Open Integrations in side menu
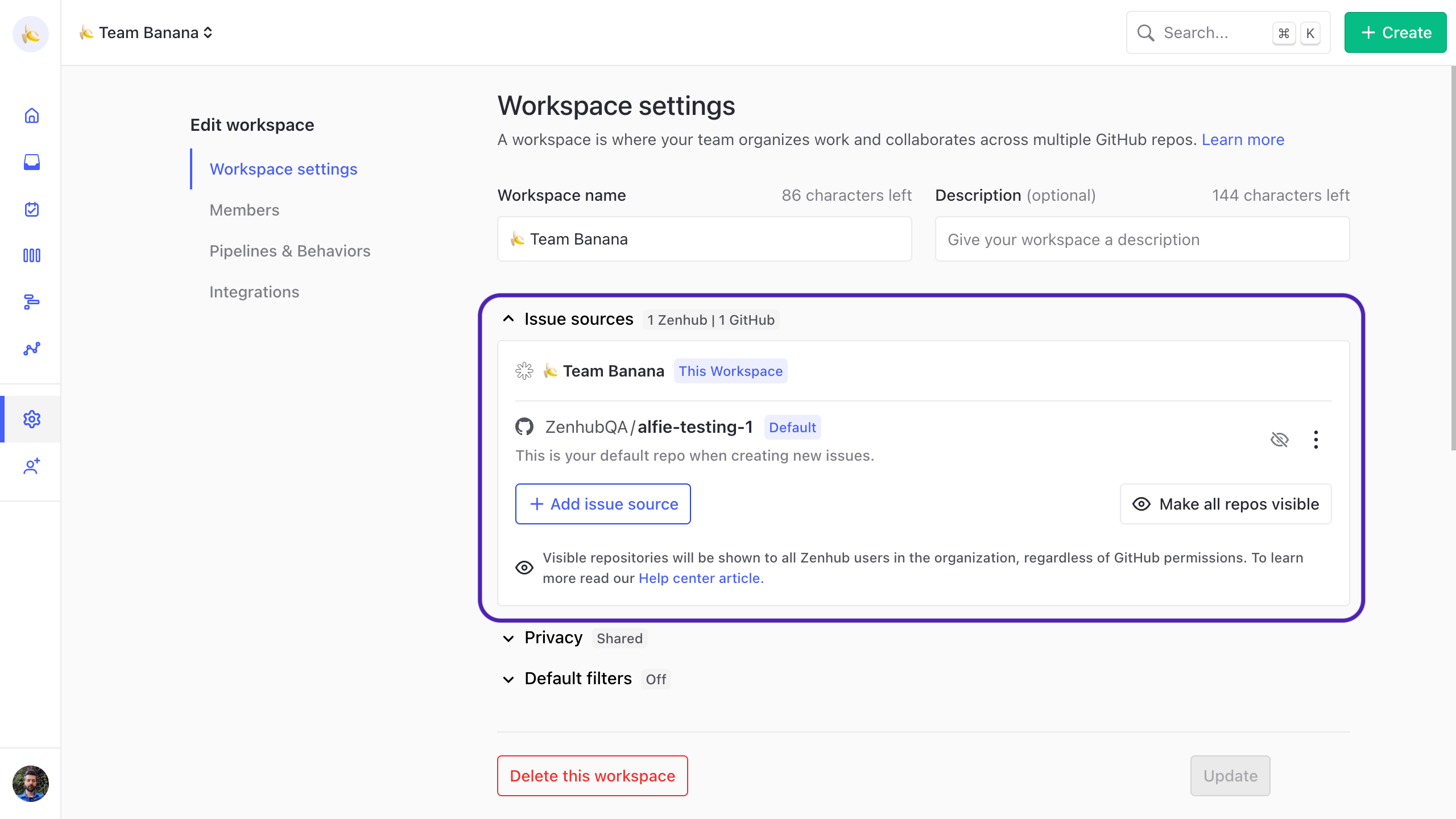Image resolution: width=1456 pixels, height=819 pixels. point(254,292)
